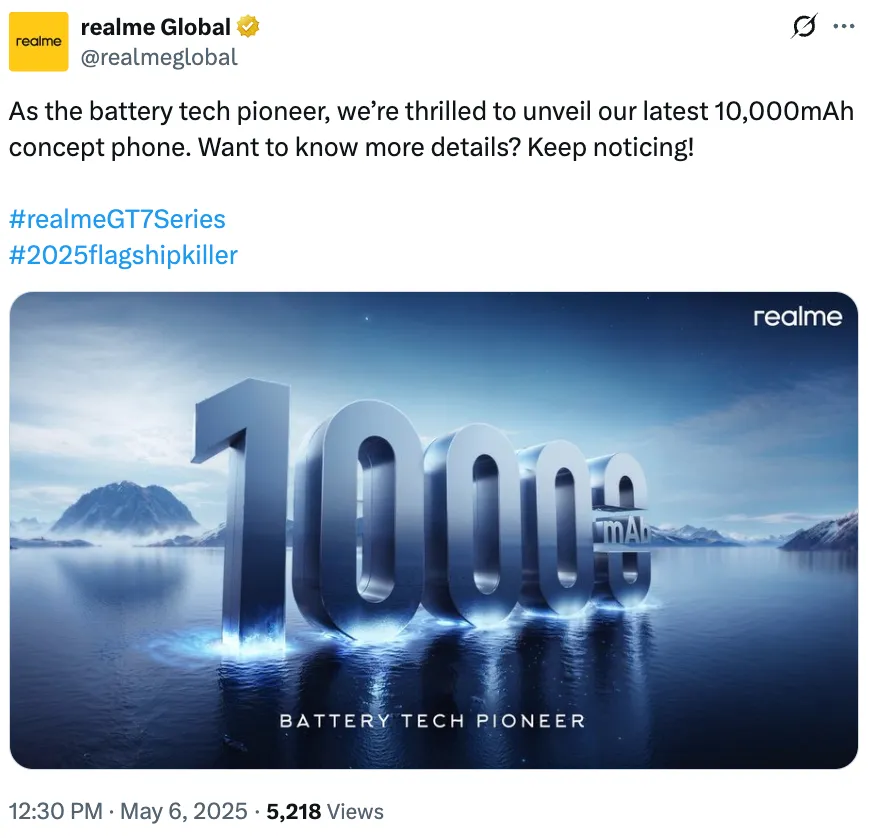
Task: Click the white realme logo inside the image
Action: [x=798, y=317]
